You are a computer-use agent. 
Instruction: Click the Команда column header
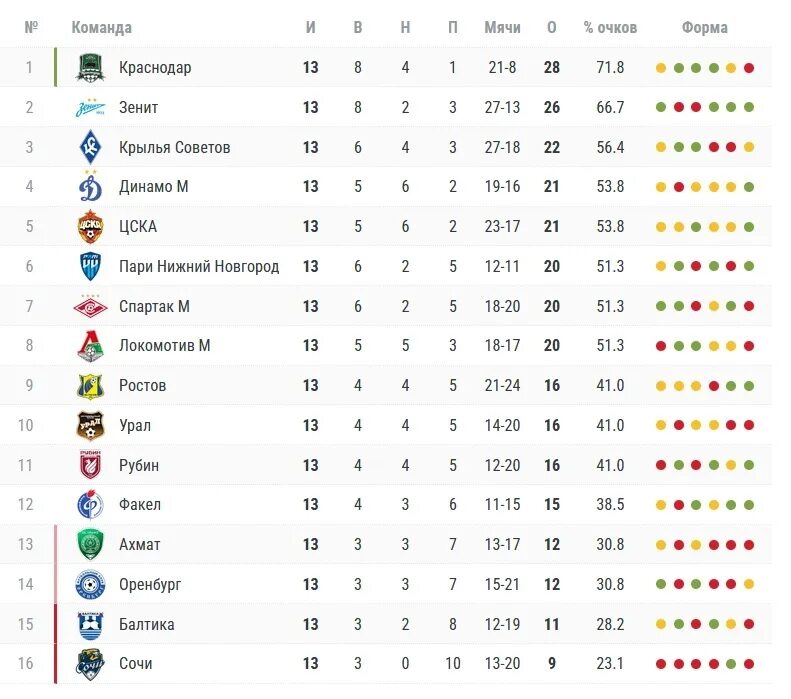[x=101, y=28]
